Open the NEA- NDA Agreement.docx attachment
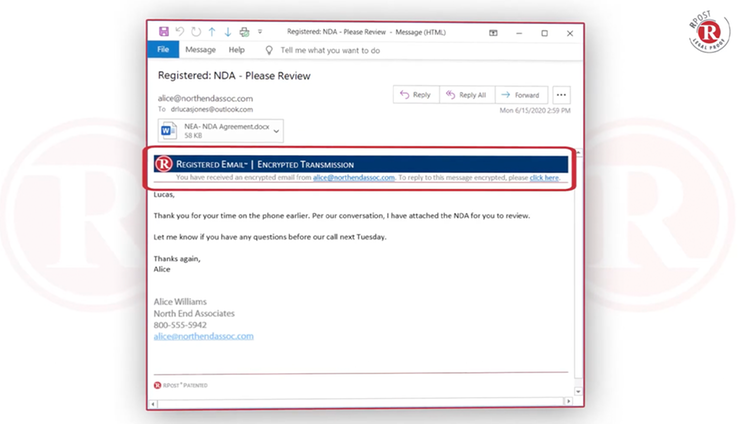The height and width of the screenshot is (424, 750). pyautogui.click(x=221, y=131)
